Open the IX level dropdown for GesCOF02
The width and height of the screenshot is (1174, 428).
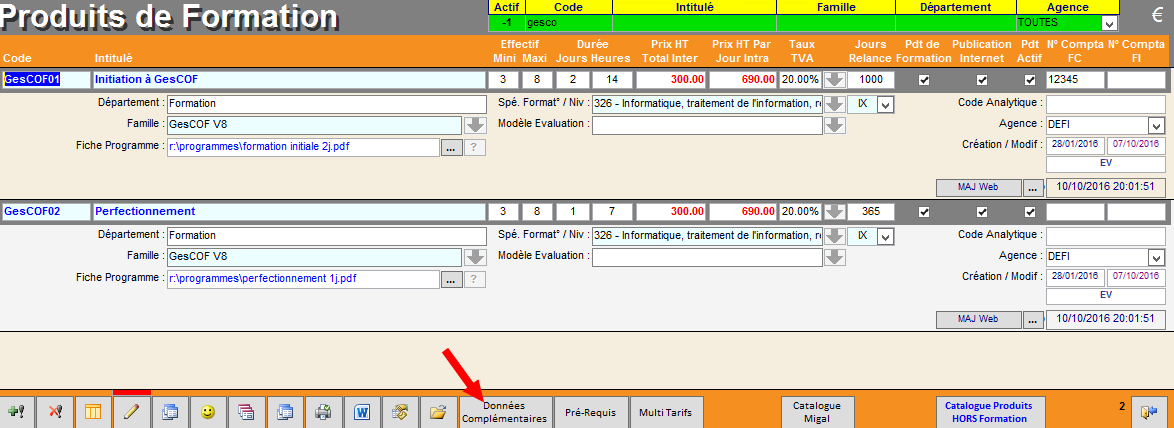pos(884,235)
